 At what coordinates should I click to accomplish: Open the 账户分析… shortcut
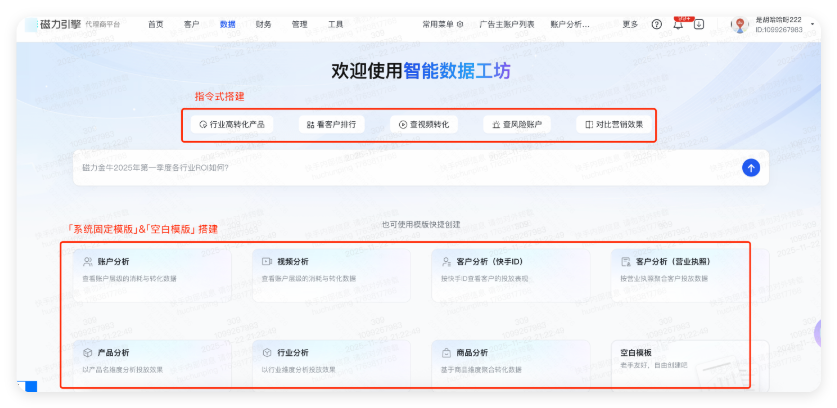click(570, 24)
